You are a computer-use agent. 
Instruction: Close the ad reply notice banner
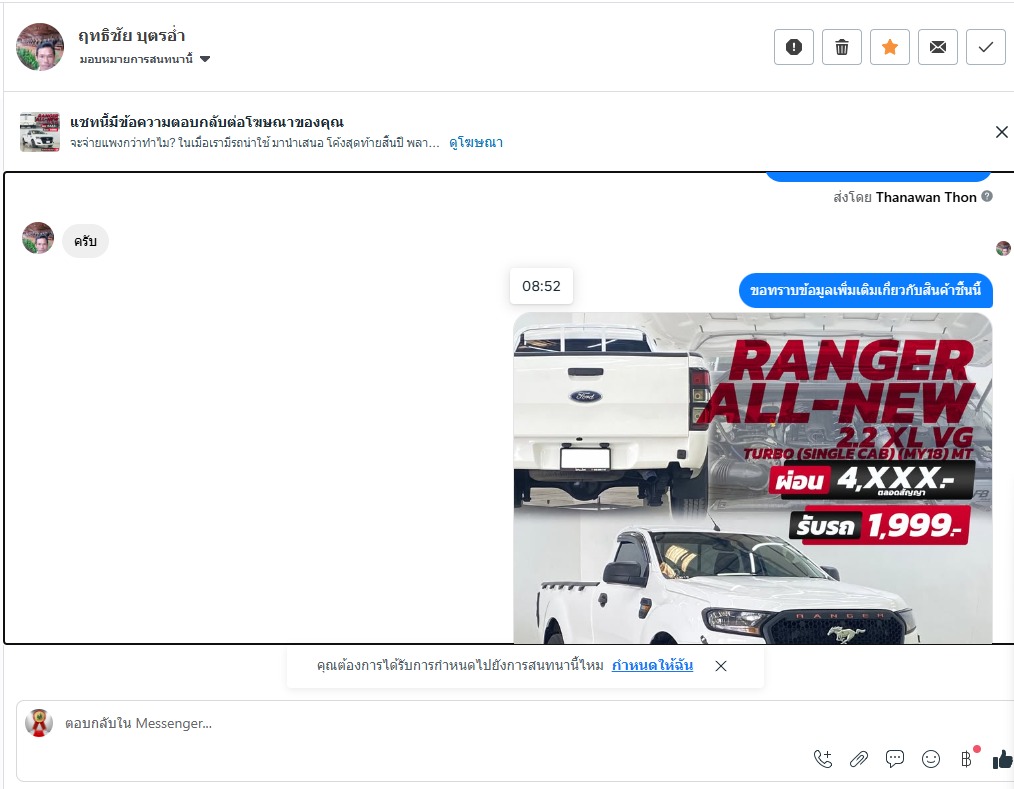pos(1001,132)
